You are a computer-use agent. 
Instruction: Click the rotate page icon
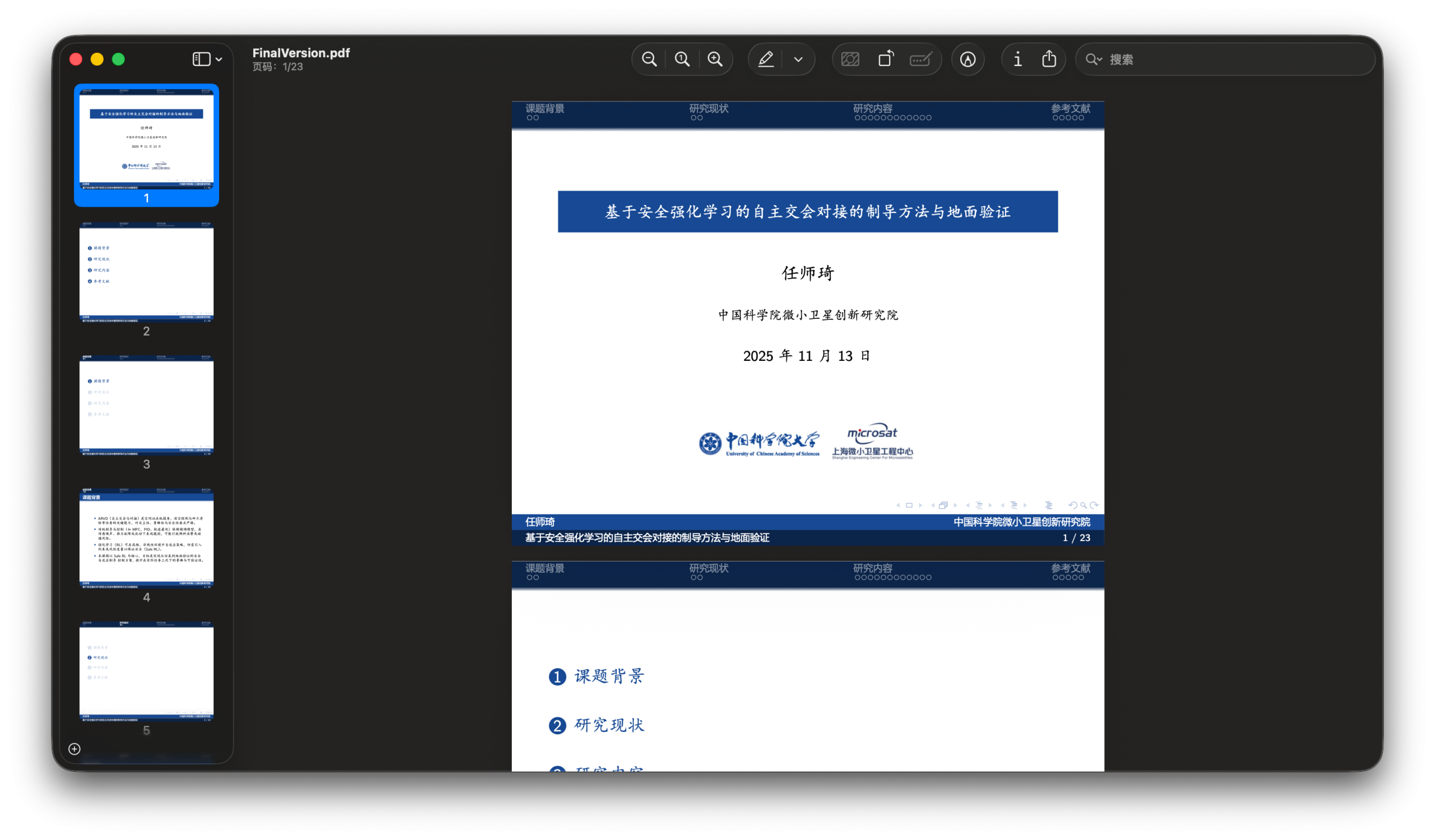click(x=886, y=59)
